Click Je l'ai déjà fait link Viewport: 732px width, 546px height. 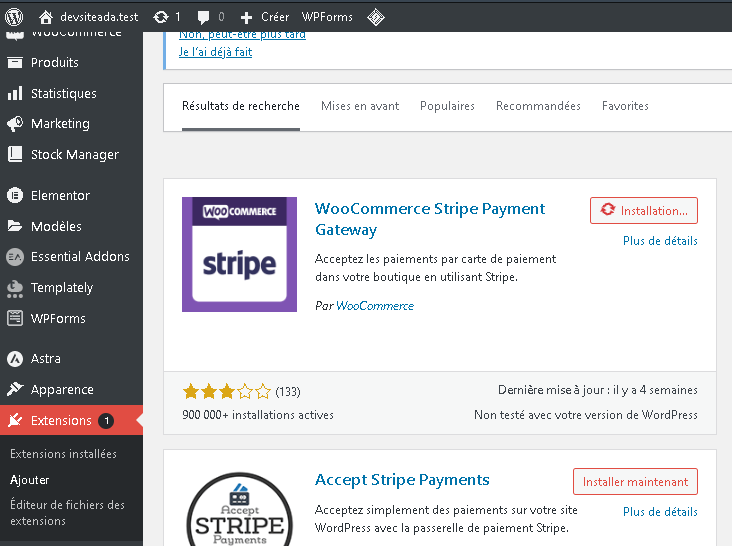tap(215, 52)
